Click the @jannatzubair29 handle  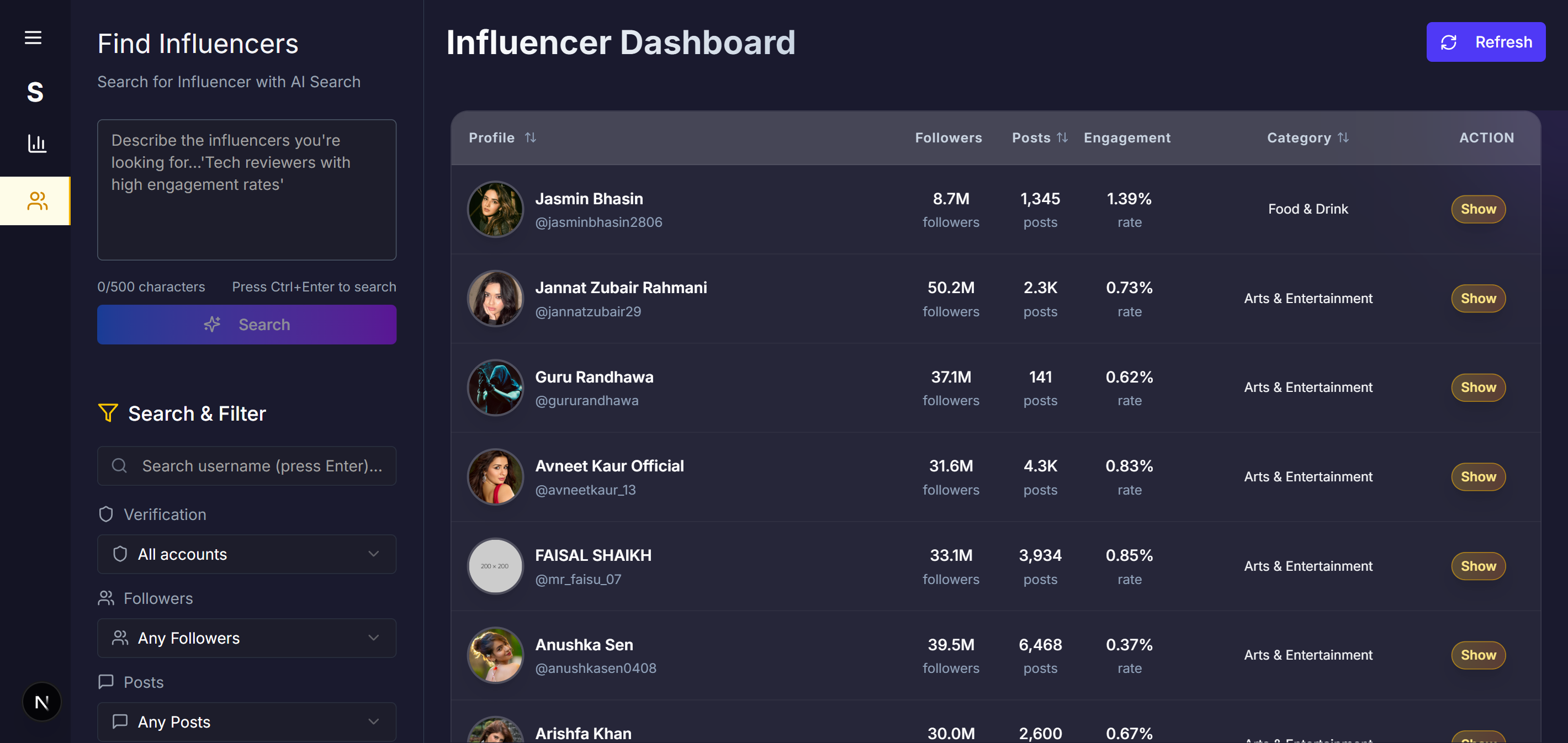[588, 311]
